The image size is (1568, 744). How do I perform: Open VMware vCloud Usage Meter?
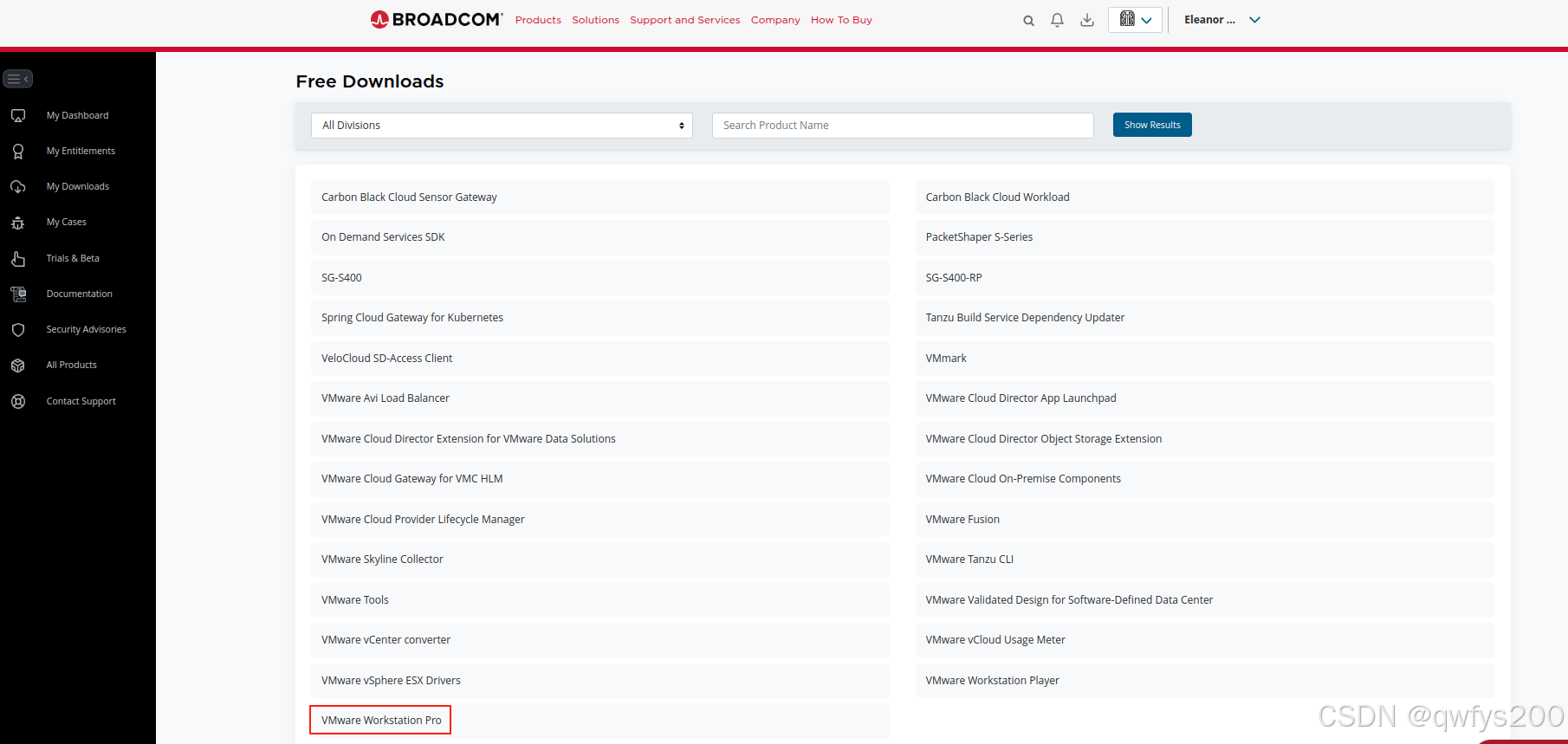1204,640
